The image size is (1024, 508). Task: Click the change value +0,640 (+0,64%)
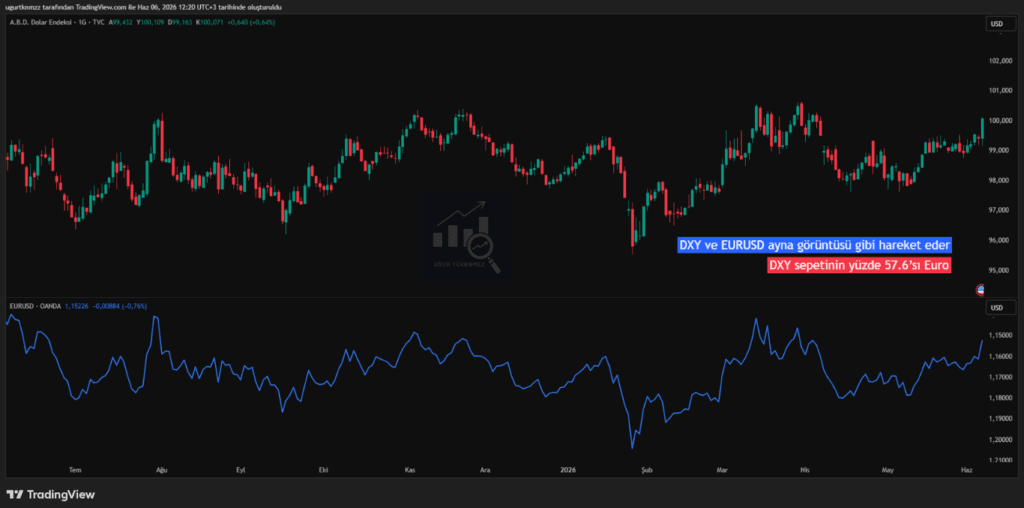(x=252, y=22)
